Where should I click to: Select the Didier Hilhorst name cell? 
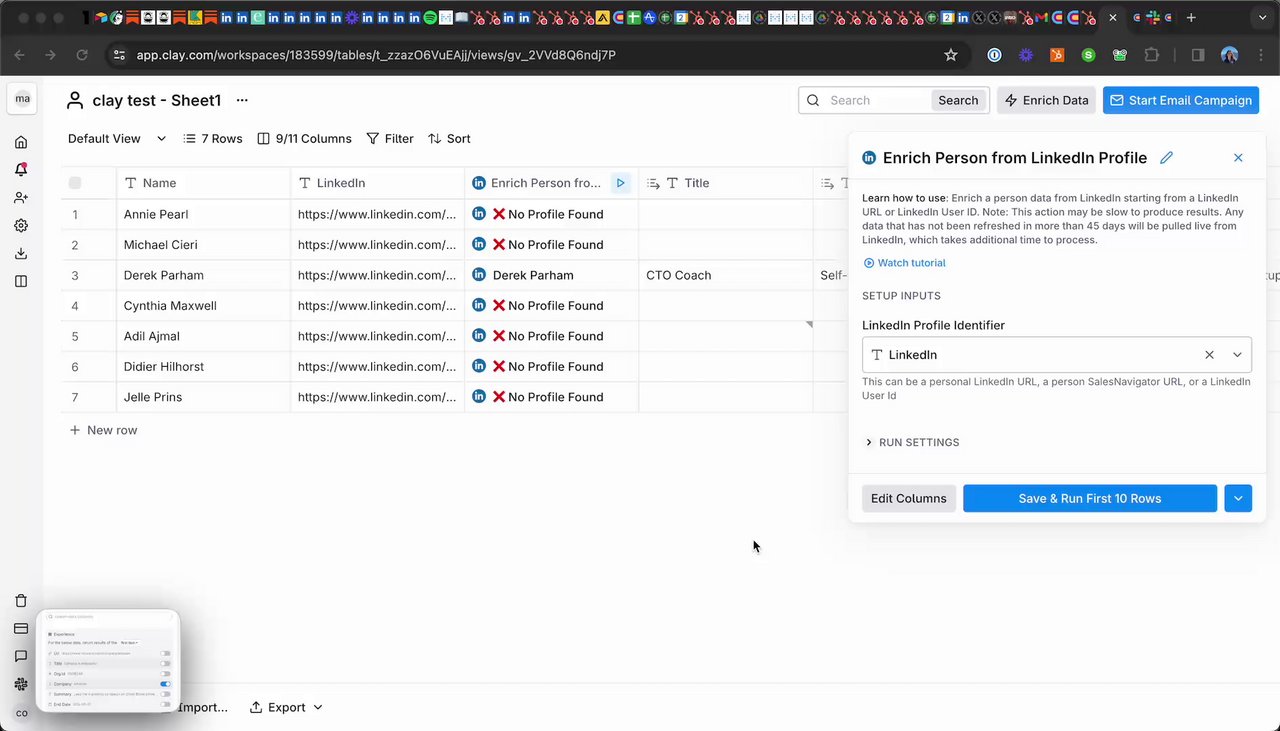[x=203, y=366]
